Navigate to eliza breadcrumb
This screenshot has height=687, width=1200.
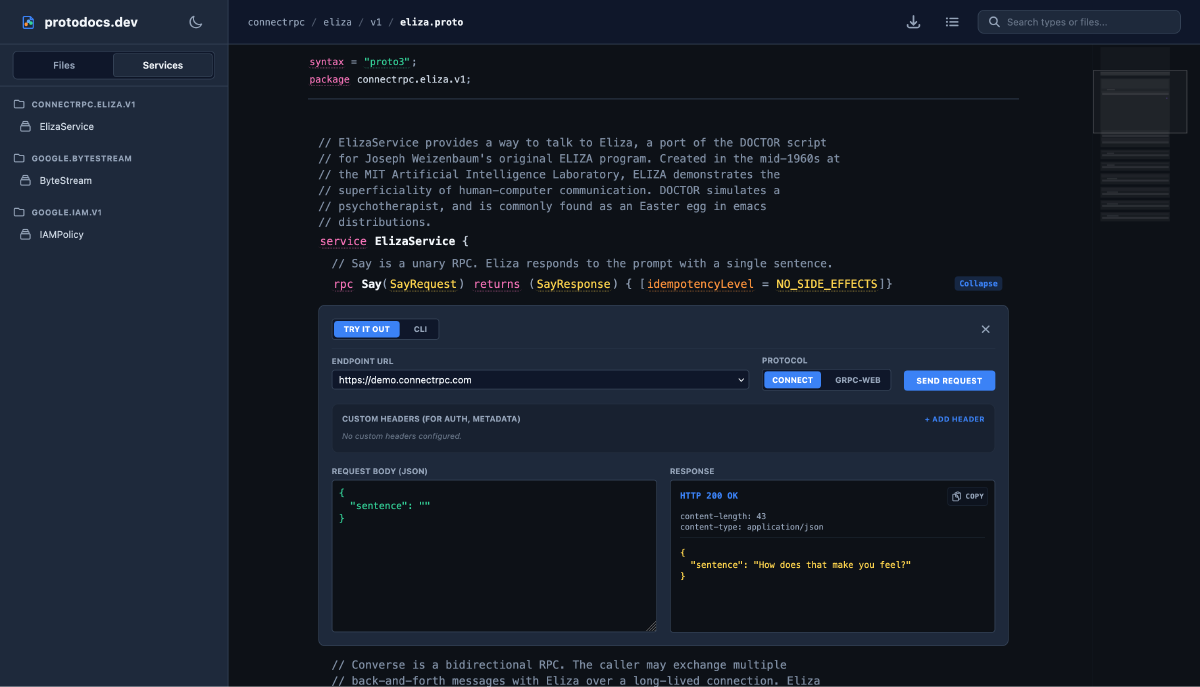tap(336, 22)
